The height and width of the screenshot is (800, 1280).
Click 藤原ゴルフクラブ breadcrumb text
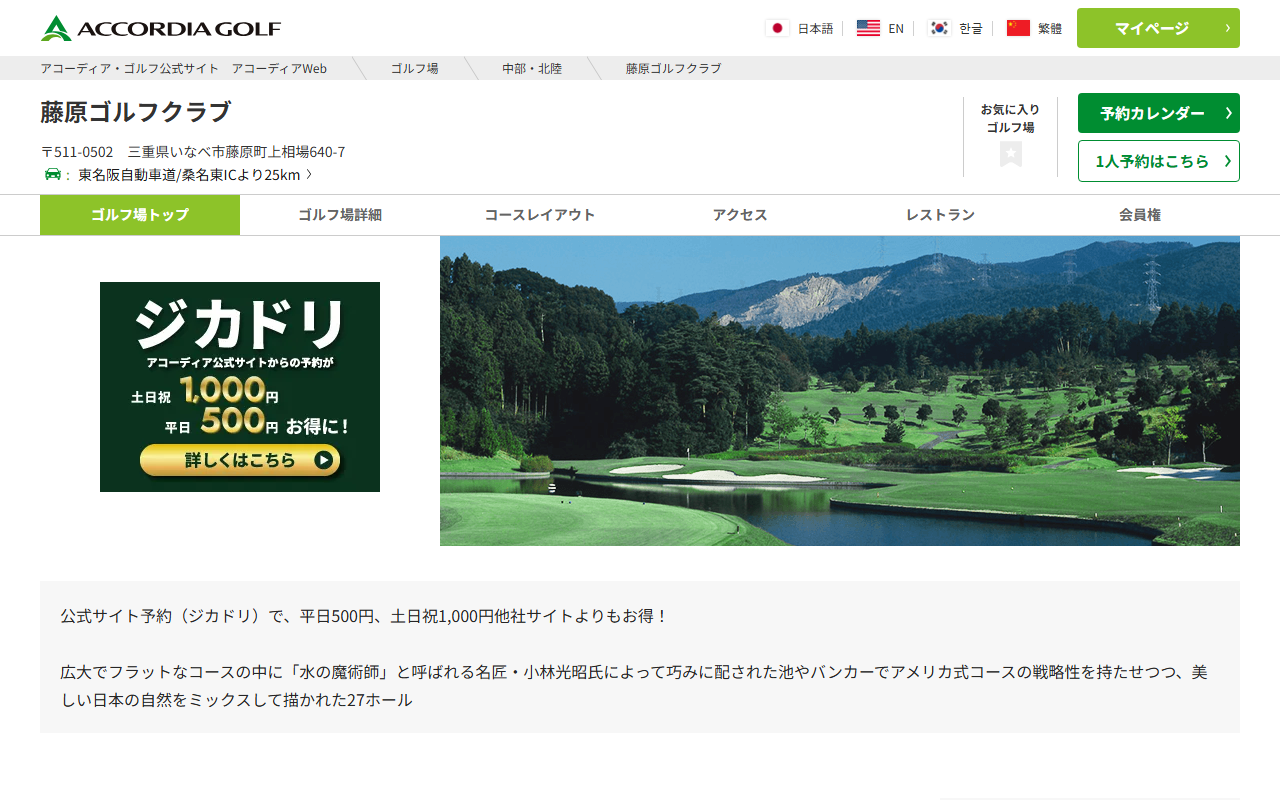click(x=673, y=68)
